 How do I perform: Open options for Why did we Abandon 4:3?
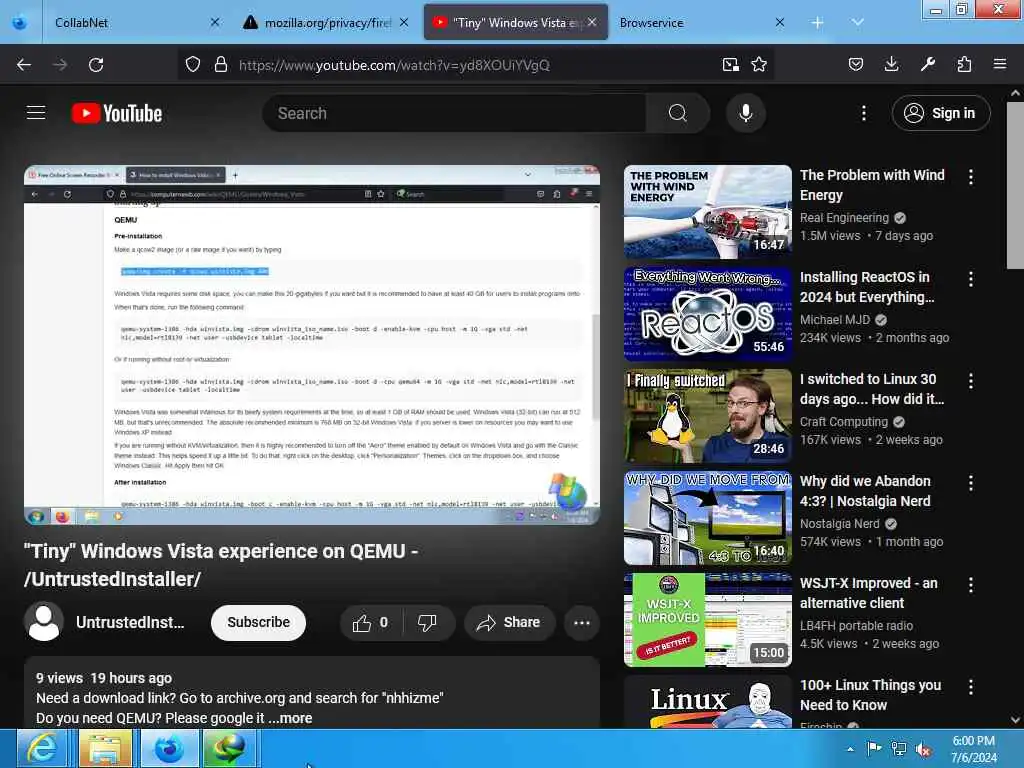click(971, 483)
